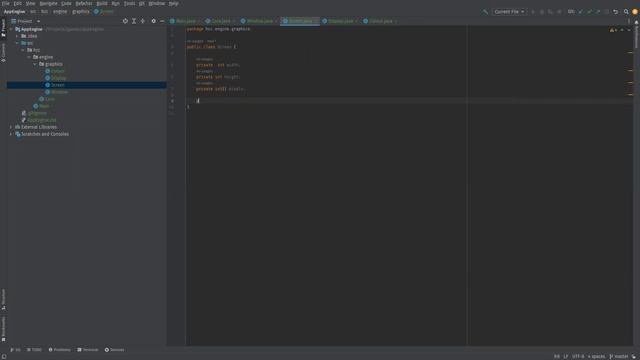Open the Services tool window button
Viewport: 640px width, 360px height.
tap(115, 350)
